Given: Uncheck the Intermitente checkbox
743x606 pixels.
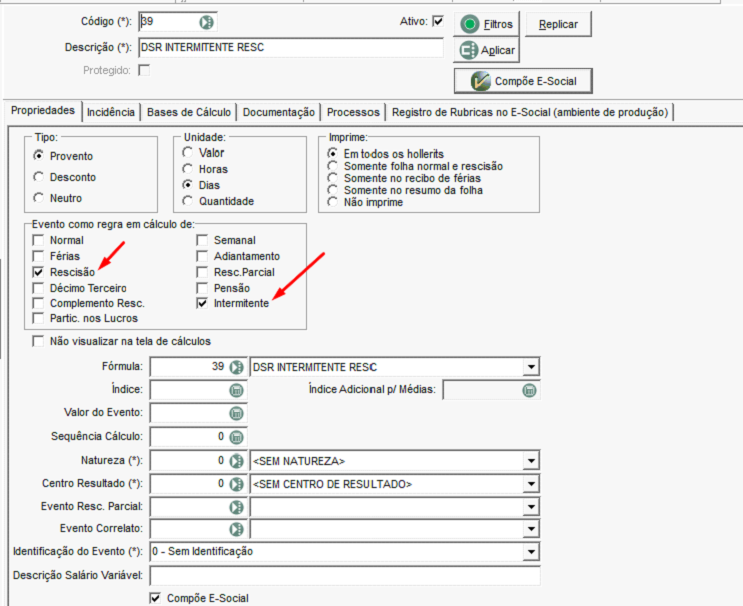Looking at the screenshot, I should tap(202, 303).
